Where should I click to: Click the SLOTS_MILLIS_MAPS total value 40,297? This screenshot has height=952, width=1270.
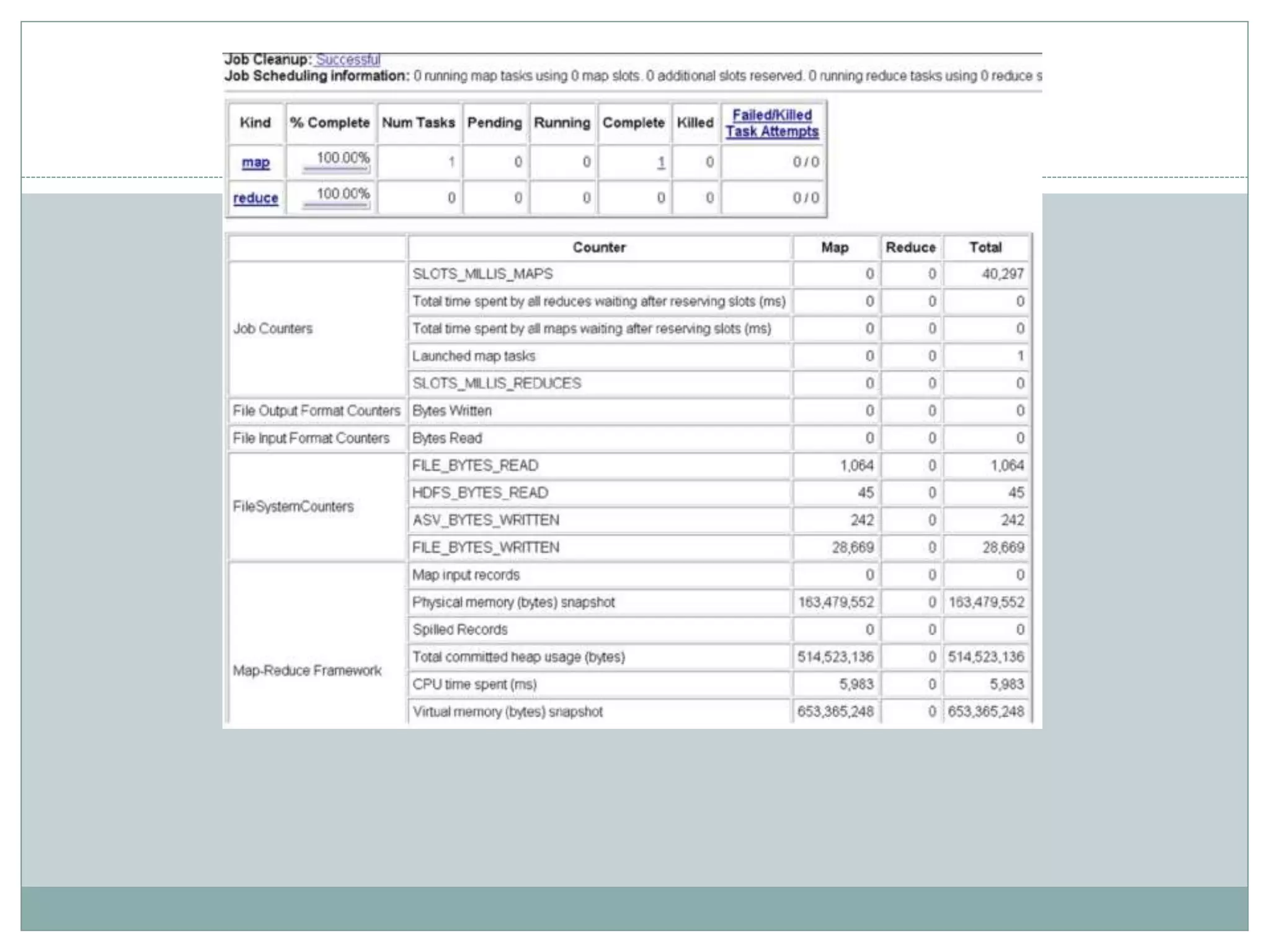point(1002,274)
